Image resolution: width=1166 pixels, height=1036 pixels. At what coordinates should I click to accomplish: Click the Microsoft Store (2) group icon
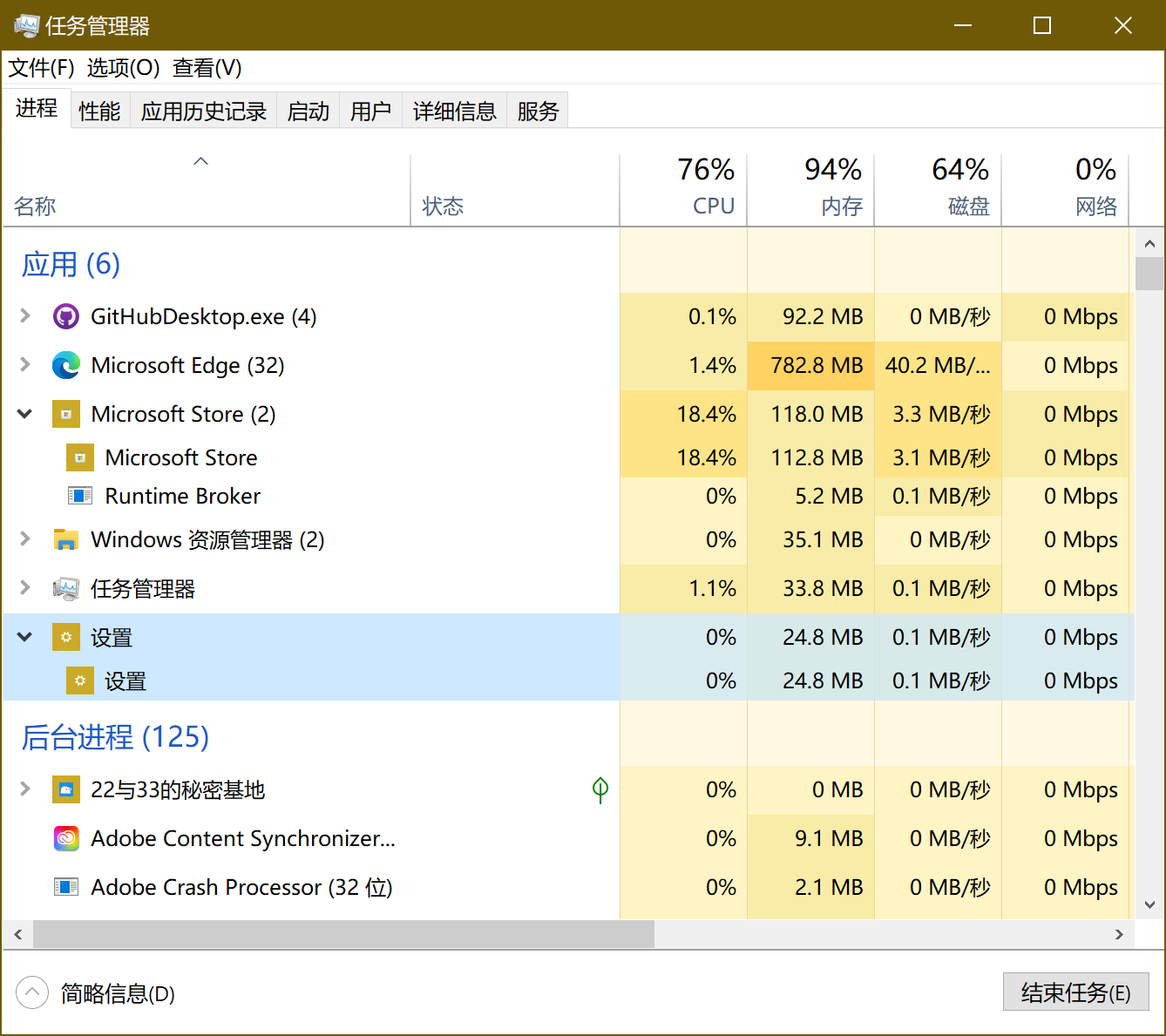click(66, 414)
